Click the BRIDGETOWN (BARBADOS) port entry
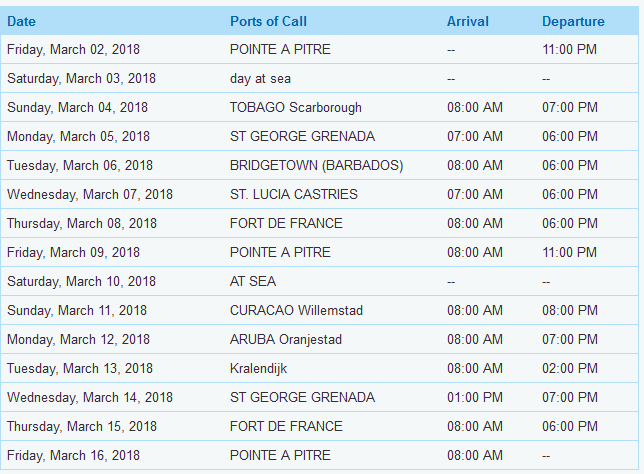Screen dimensions: 644x474 coord(316,165)
